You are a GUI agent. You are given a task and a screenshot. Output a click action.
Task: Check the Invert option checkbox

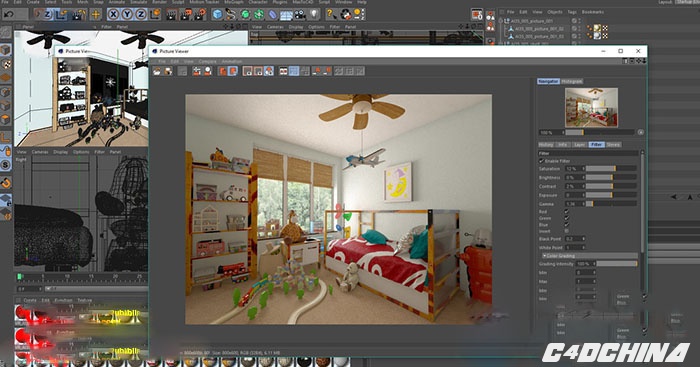point(567,231)
